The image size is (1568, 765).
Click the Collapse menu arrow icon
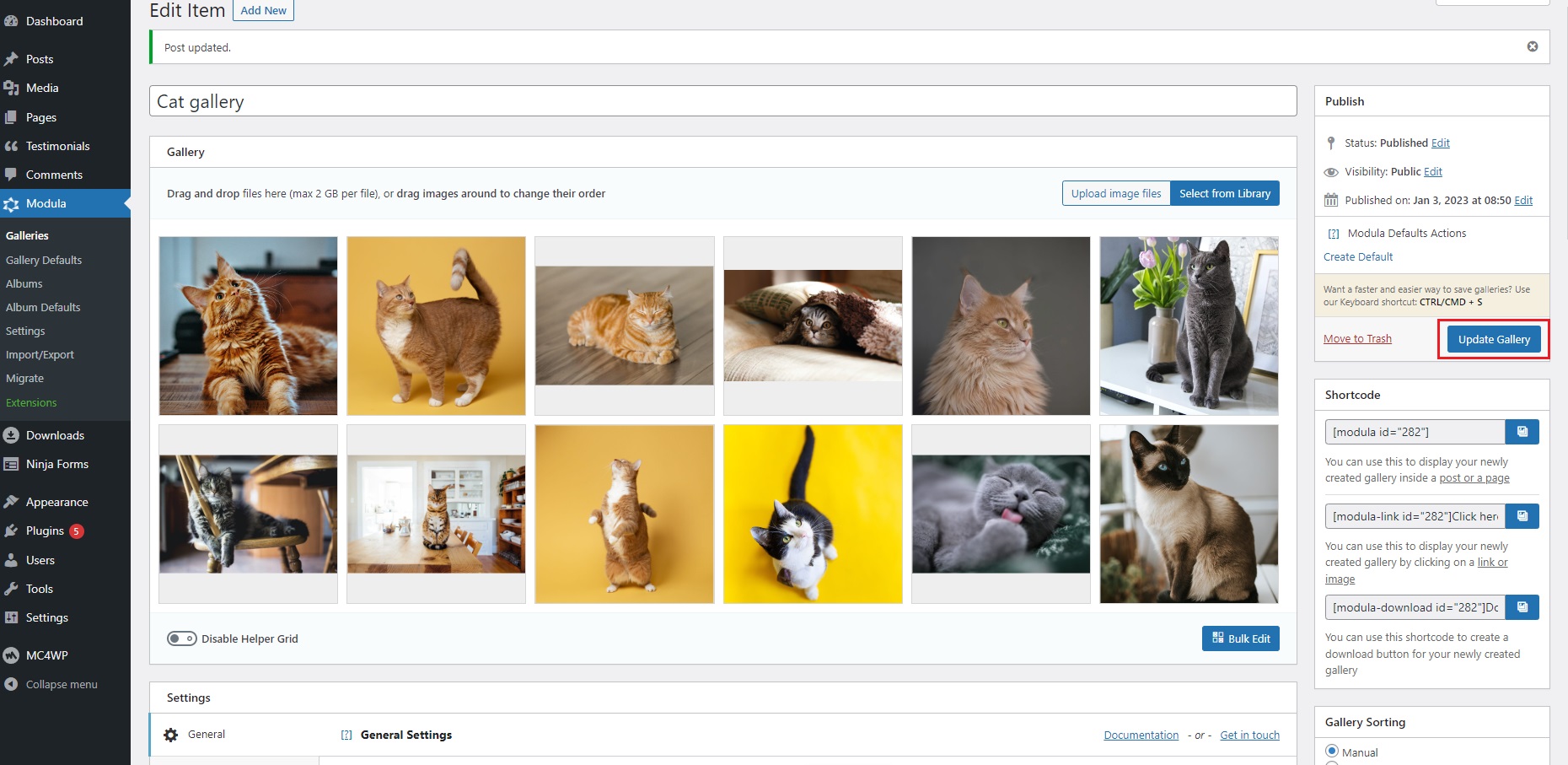click(11, 684)
